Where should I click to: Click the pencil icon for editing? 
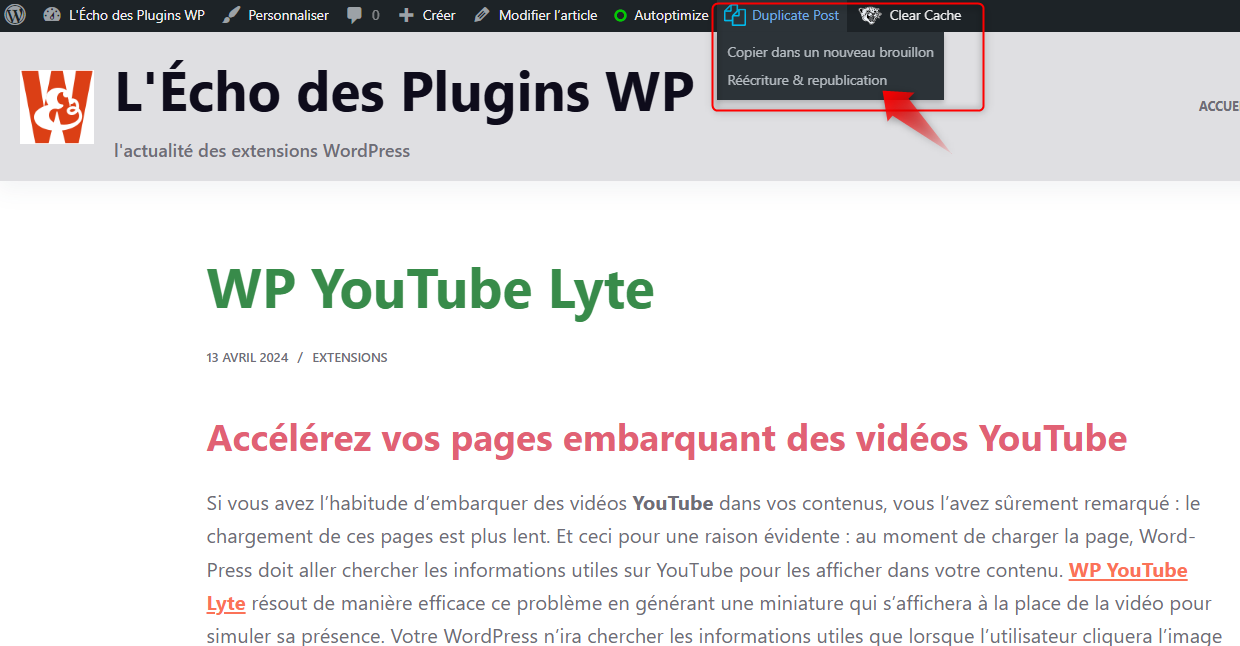482,15
